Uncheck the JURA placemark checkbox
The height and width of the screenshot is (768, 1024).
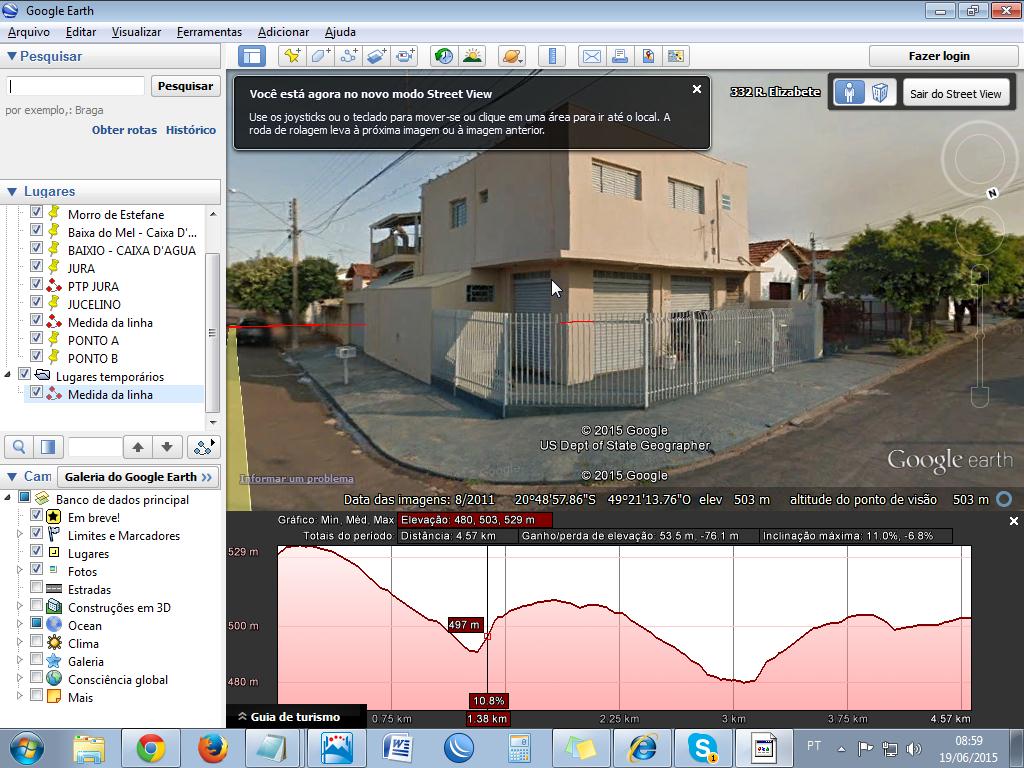pyautogui.click(x=37, y=266)
